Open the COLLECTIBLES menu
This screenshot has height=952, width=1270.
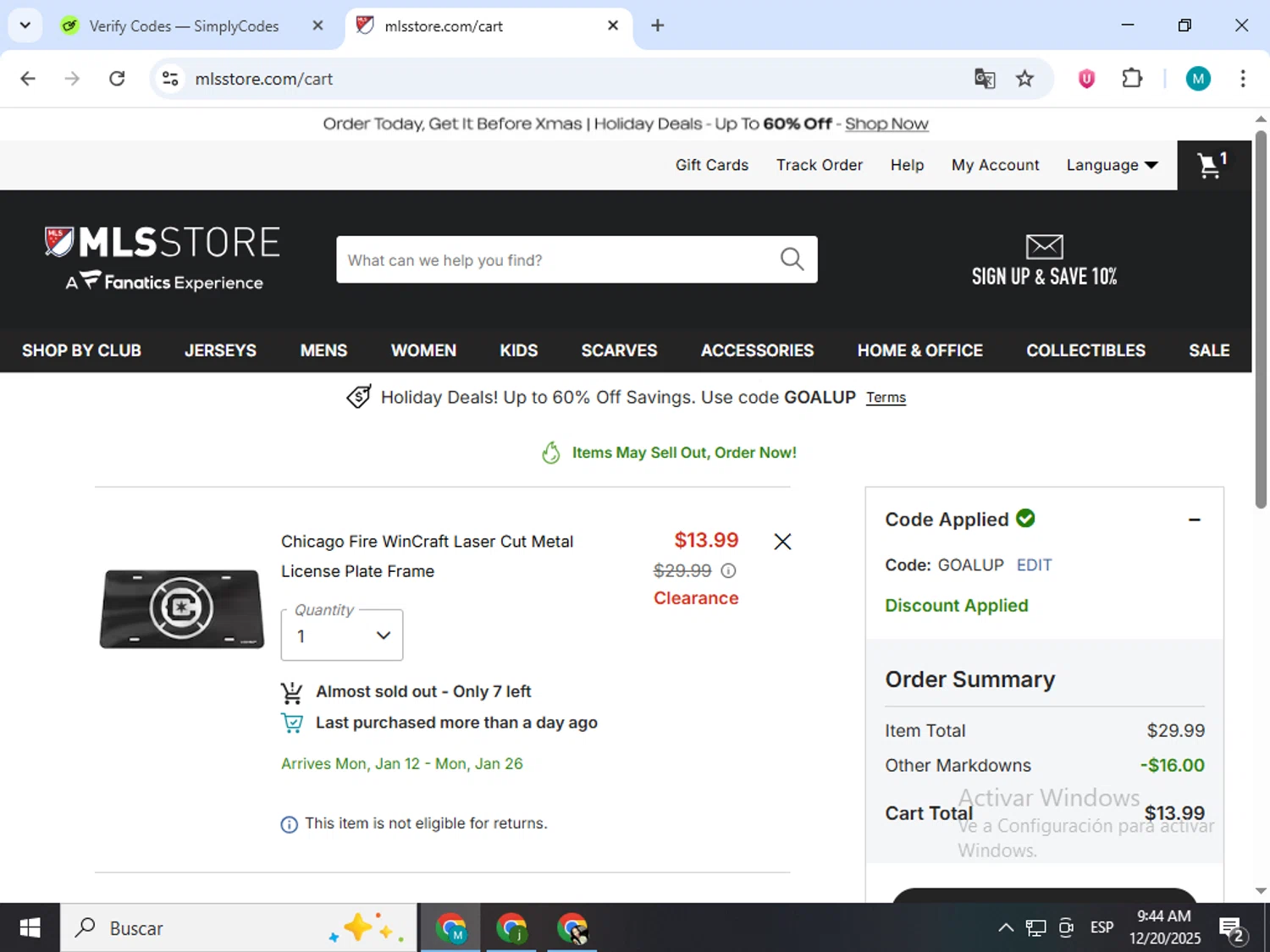pyautogui.click(x=1085, y=350)
